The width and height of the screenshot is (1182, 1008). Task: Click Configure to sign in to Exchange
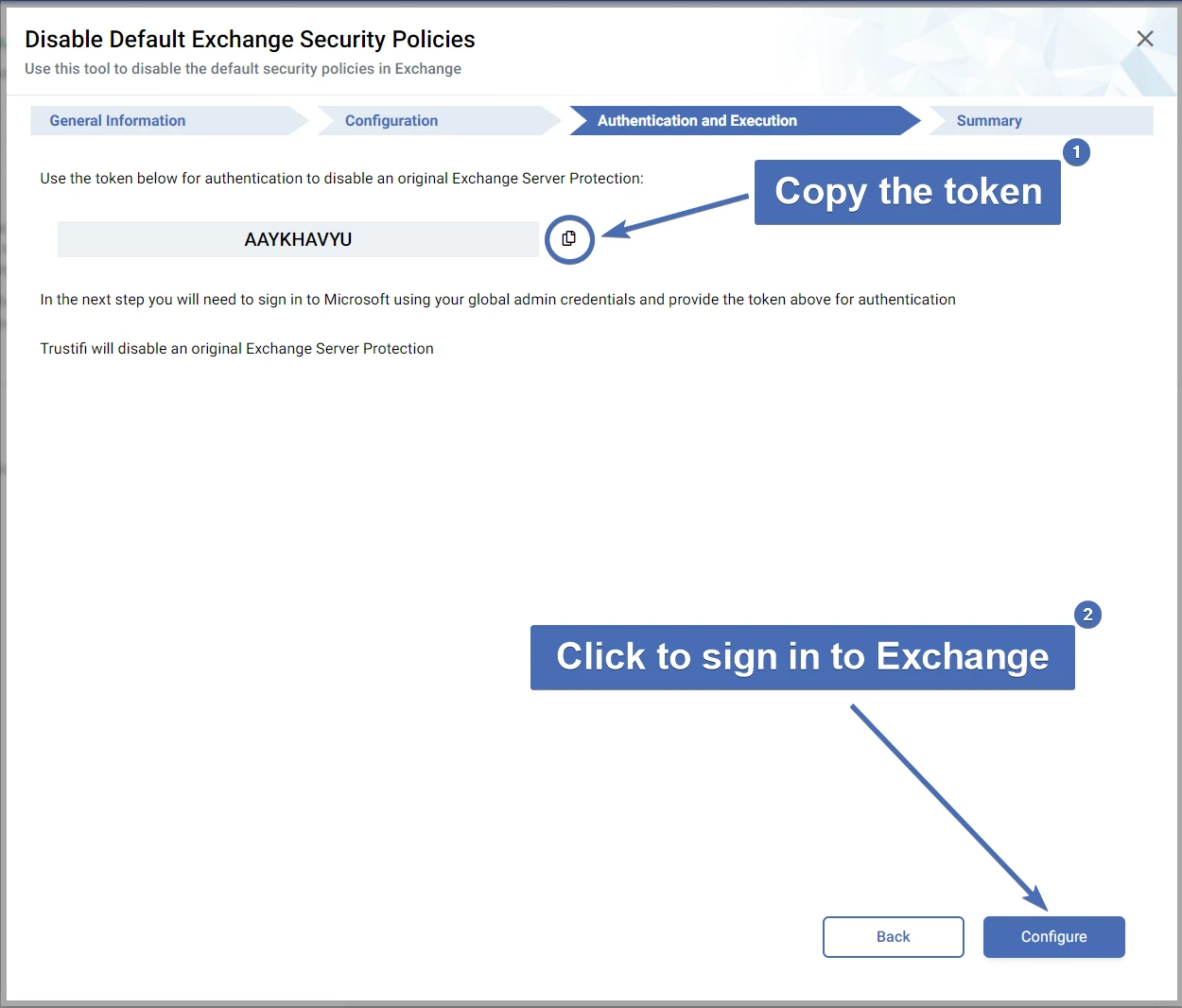tap(1053, 937)
